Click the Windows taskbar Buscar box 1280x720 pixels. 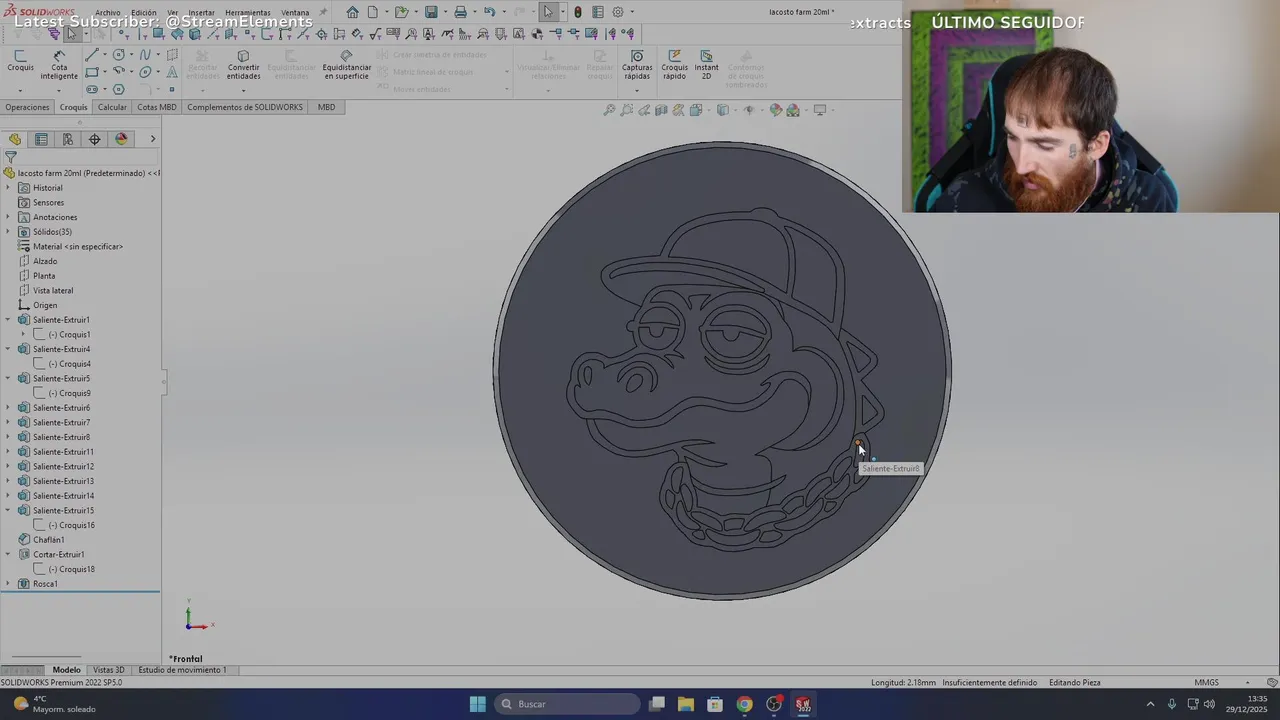[x=568, y=704]
